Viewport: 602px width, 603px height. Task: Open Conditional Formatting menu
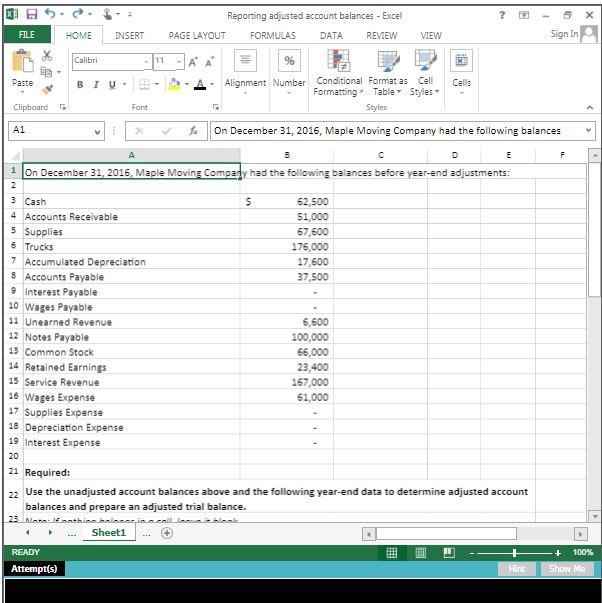coord(339,73)
